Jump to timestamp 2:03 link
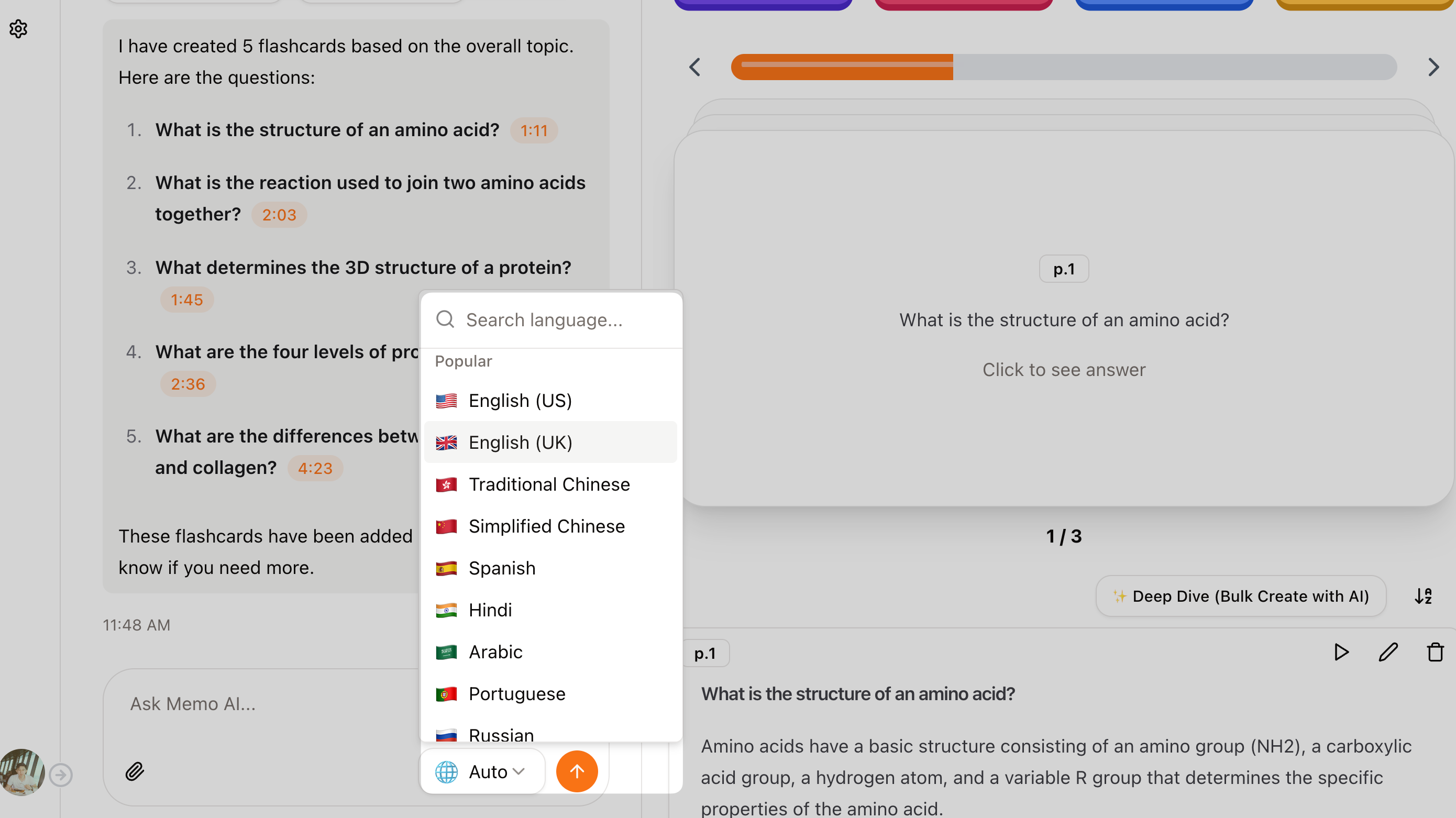 tap(279, 215)
